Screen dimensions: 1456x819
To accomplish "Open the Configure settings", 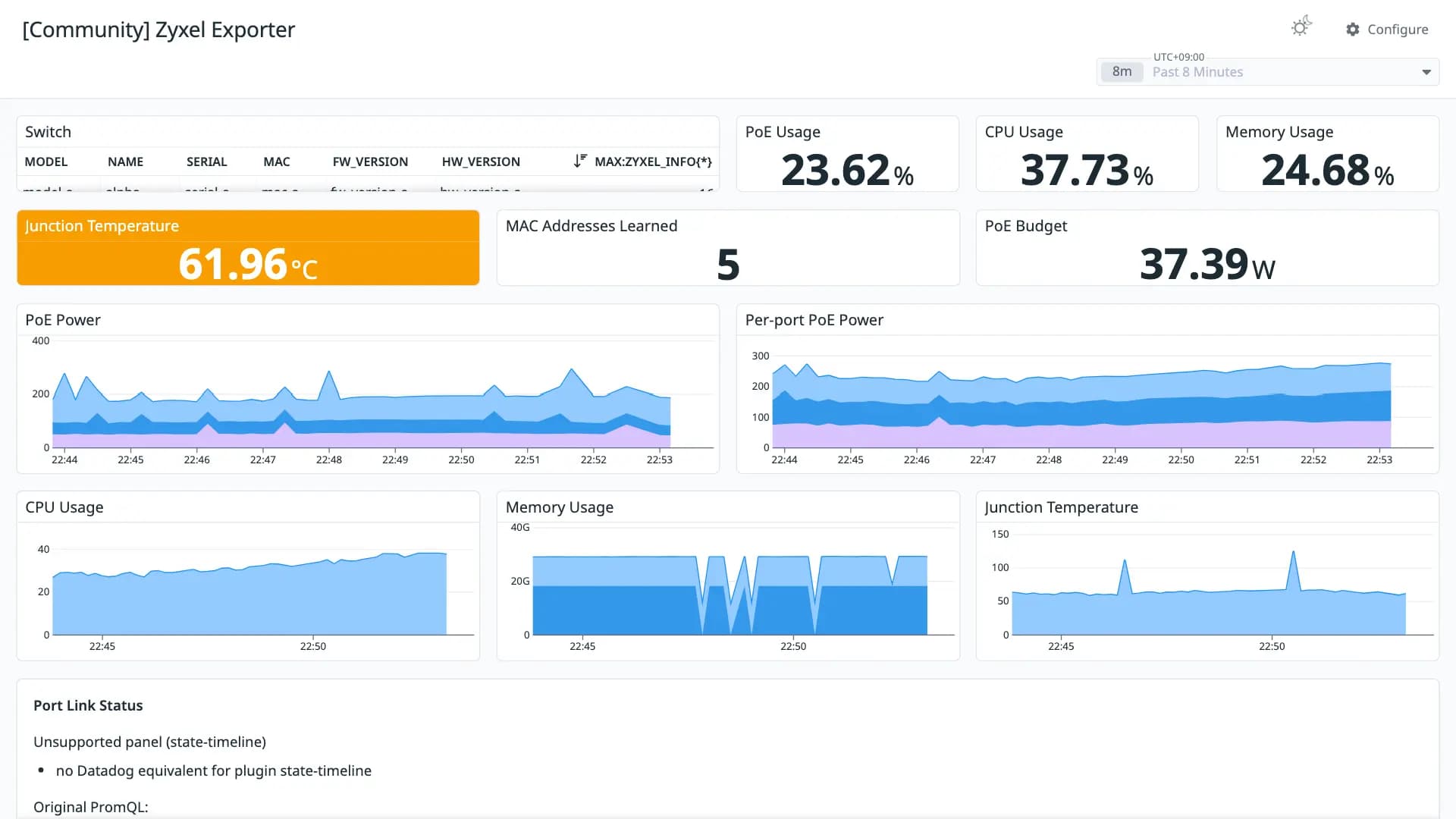I will coord(1387,30).
